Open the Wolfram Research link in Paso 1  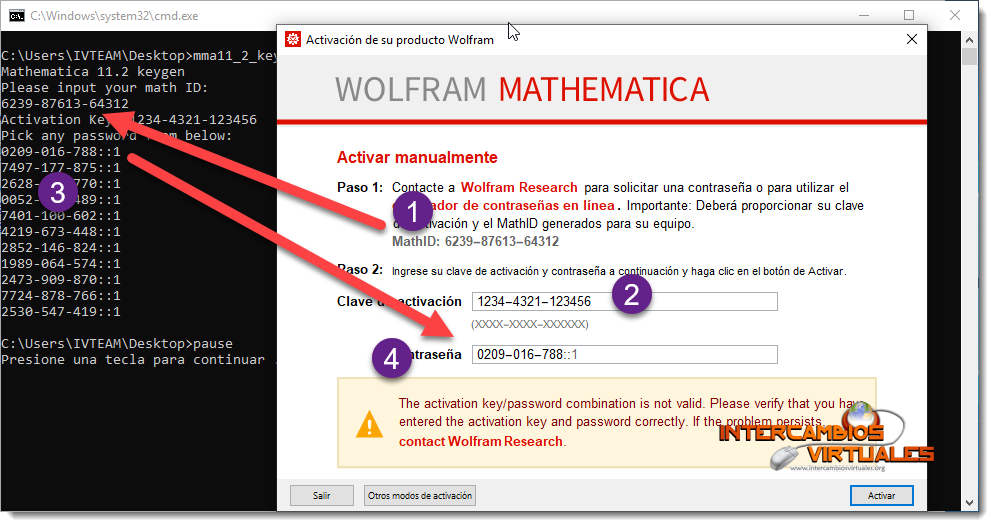click(519, 188)
